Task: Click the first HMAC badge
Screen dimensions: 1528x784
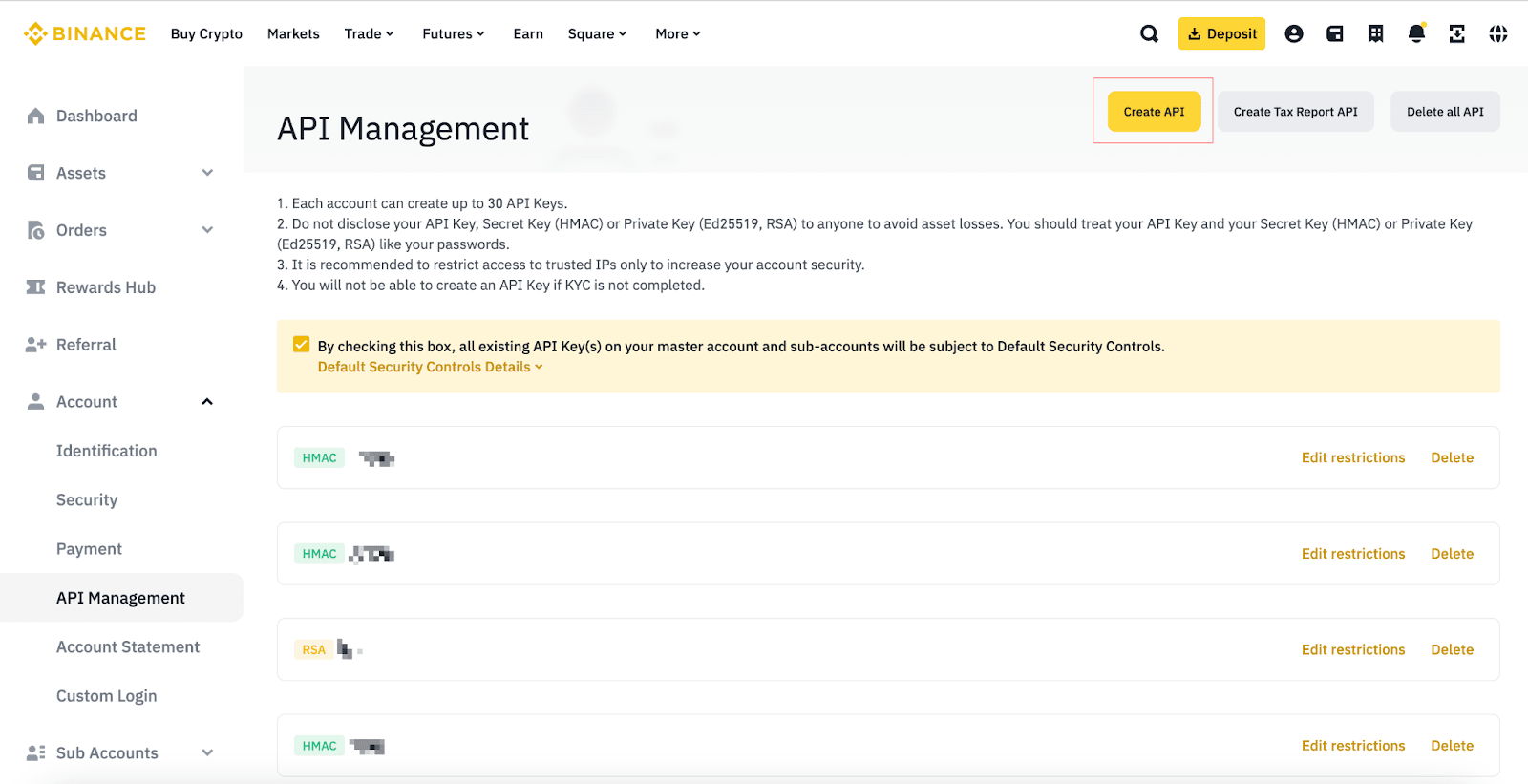Action: click(319, 458)
